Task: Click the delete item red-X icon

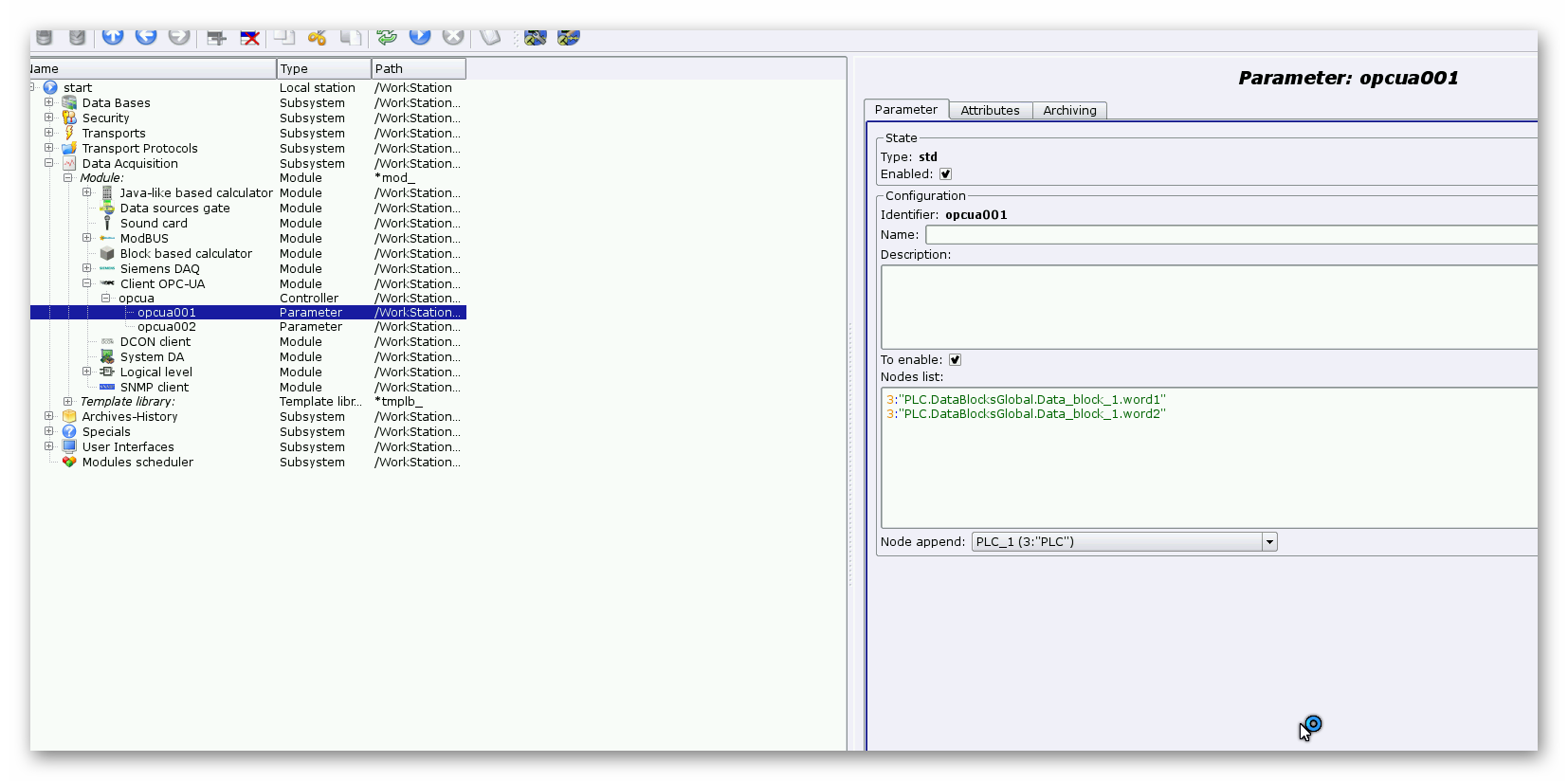Action: (250, 37)
